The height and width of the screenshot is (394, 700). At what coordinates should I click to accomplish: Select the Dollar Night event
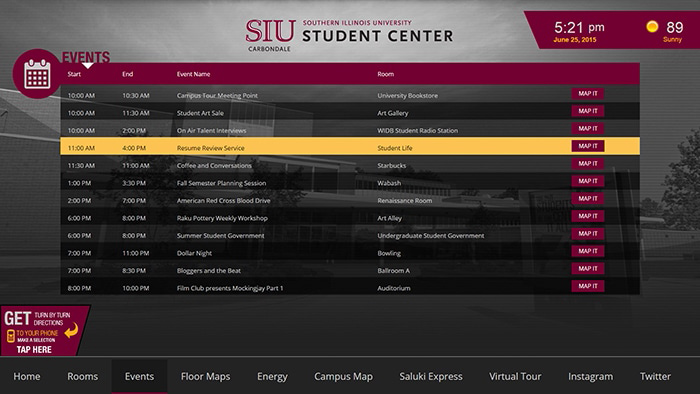pos(350,252)
